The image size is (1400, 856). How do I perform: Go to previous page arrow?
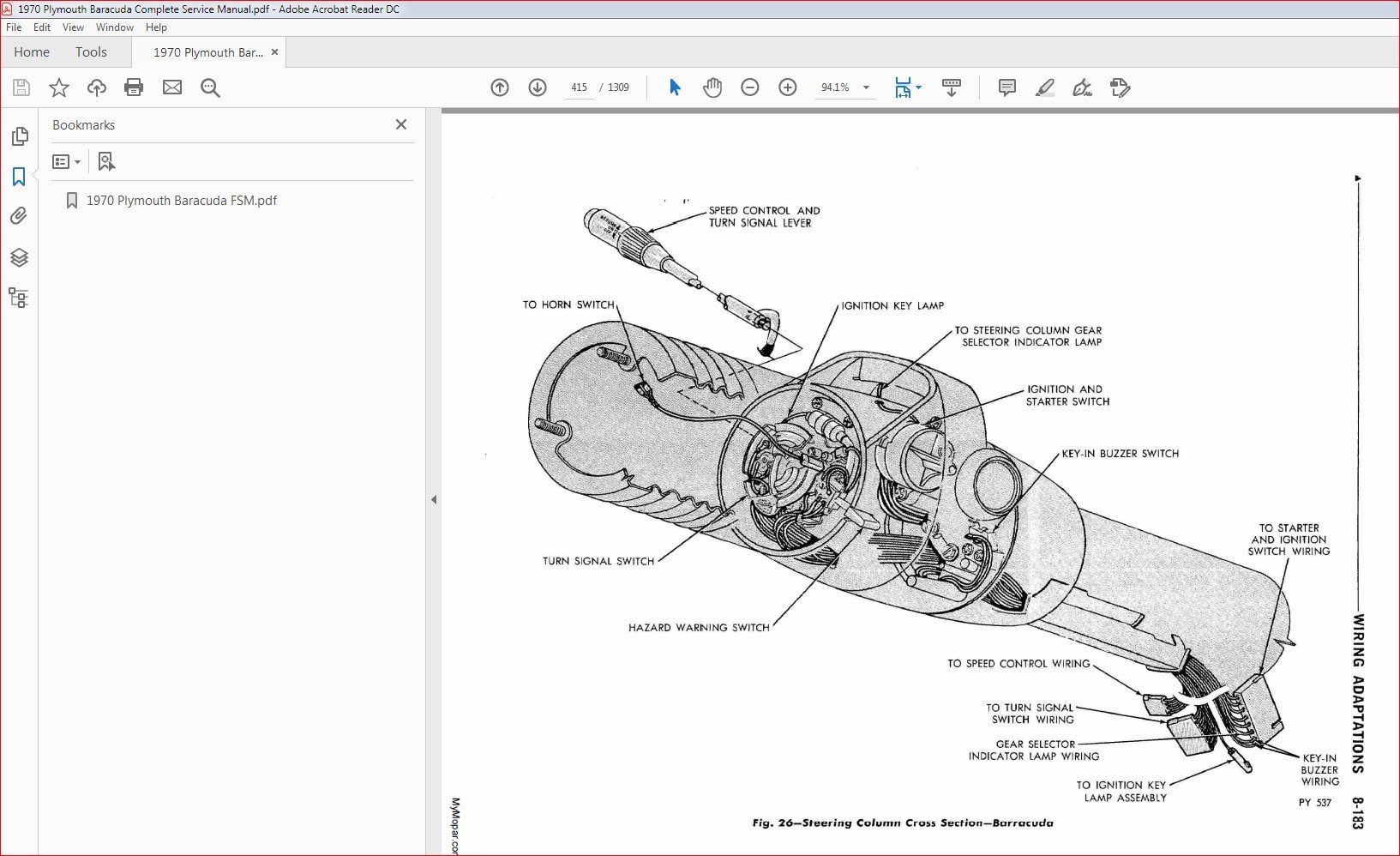(500, 87)
